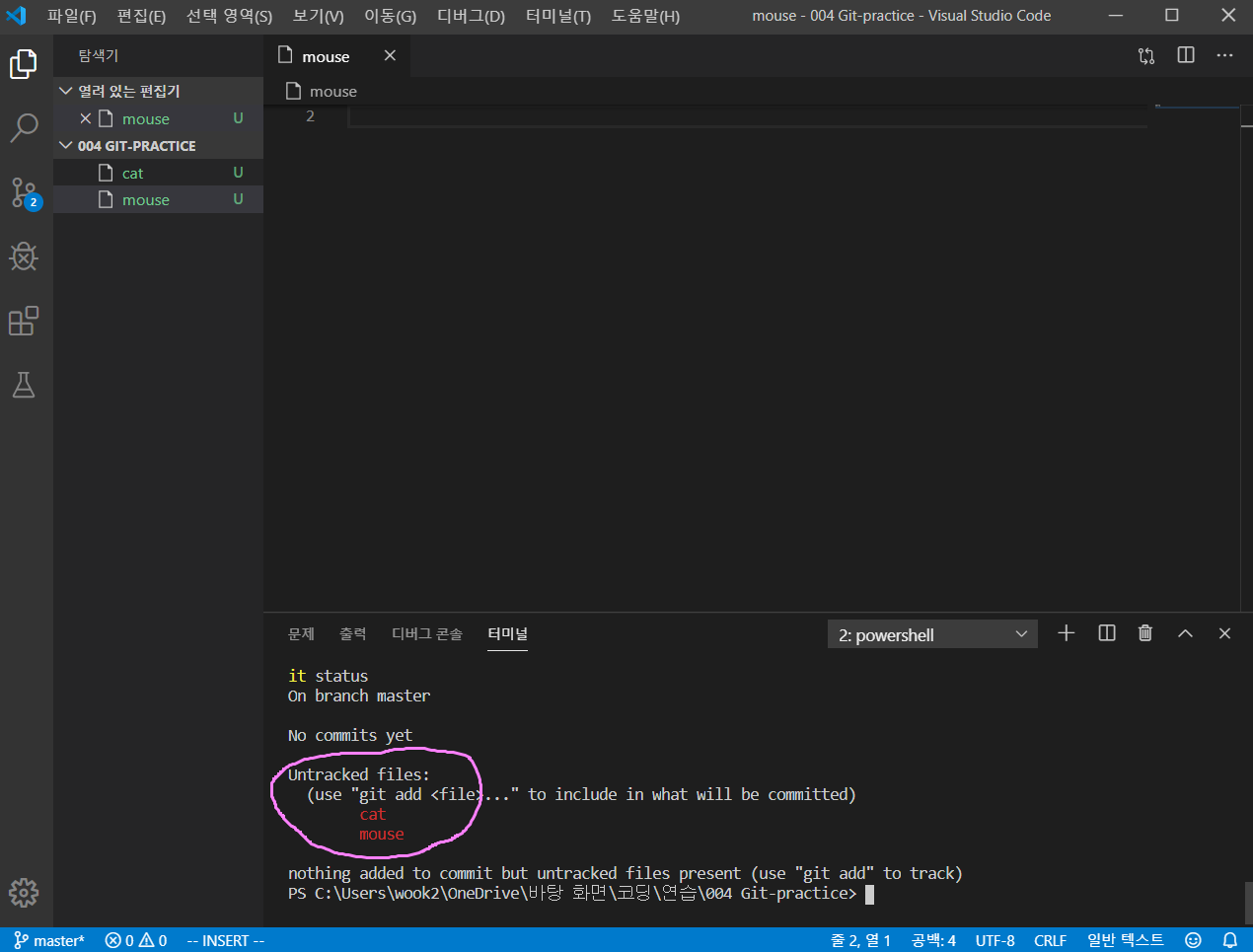Change language mode 일반 텍스트

coord(1125,940)
